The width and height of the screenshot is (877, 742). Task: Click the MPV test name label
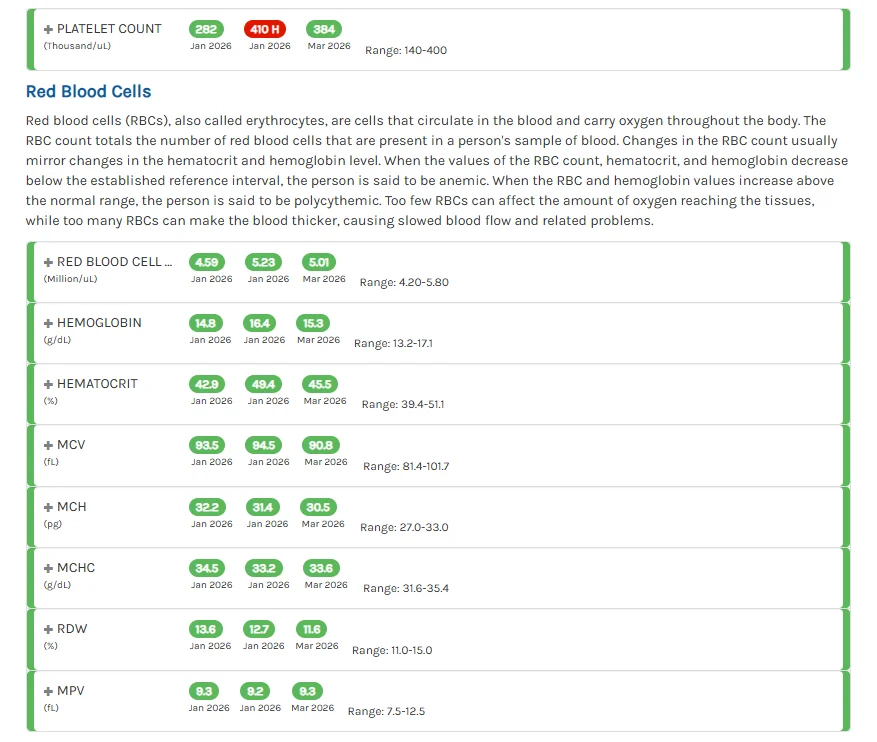click(70, 691)
